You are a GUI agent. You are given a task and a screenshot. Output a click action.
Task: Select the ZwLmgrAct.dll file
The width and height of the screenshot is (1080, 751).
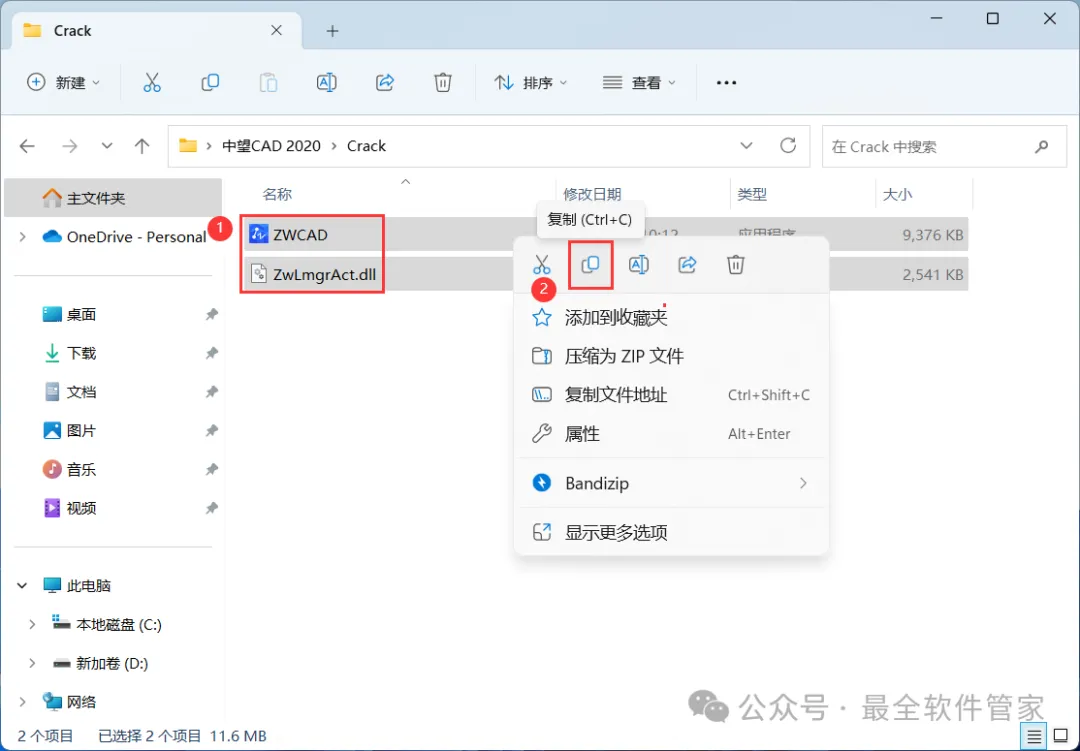(313, 275)
